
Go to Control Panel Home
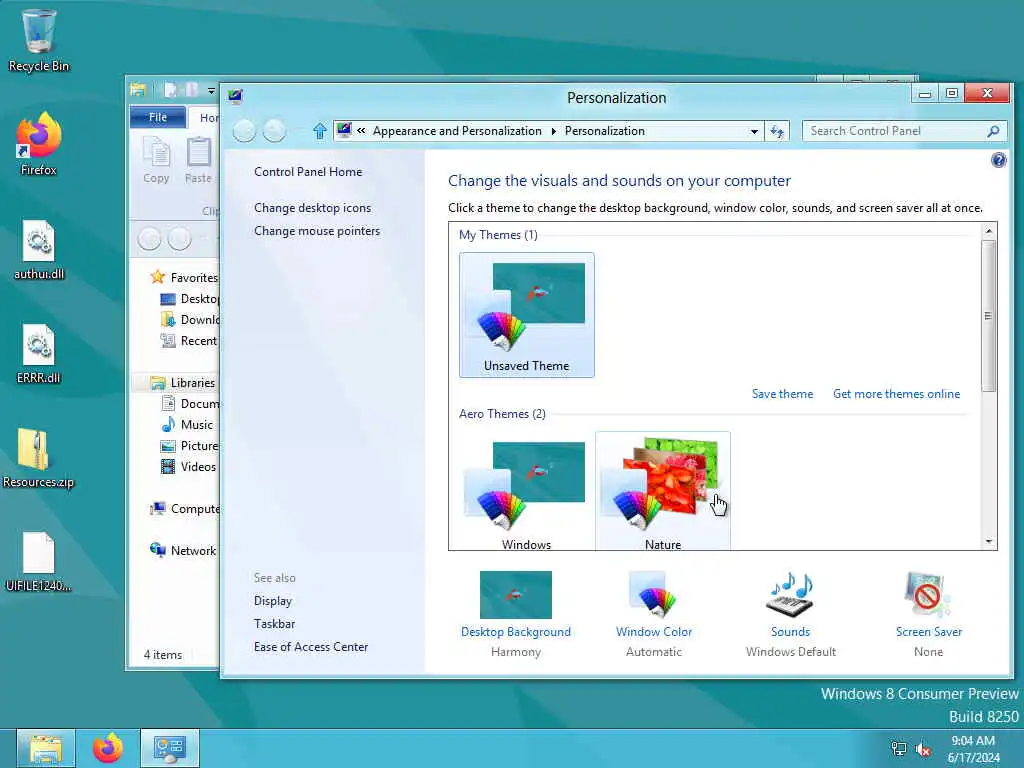tap(308, 172)
